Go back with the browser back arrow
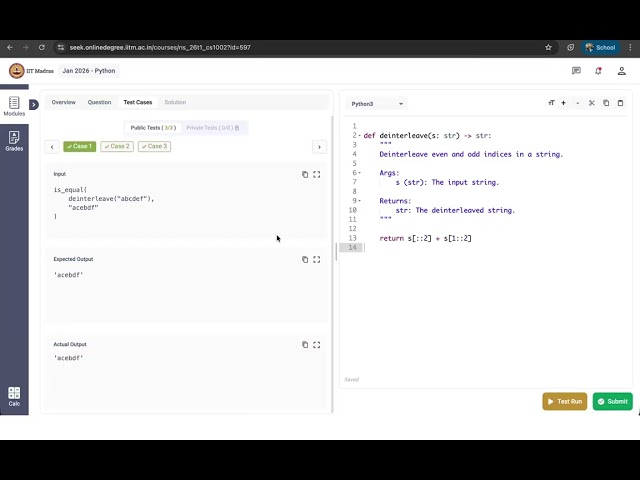This screenshot has width=640, height=480. click(x=10, y=47)
